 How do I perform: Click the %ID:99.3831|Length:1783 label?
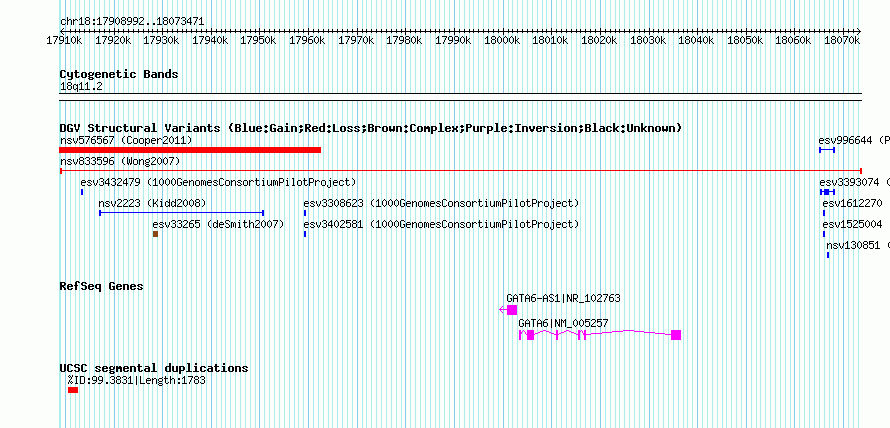pos(137,380)
